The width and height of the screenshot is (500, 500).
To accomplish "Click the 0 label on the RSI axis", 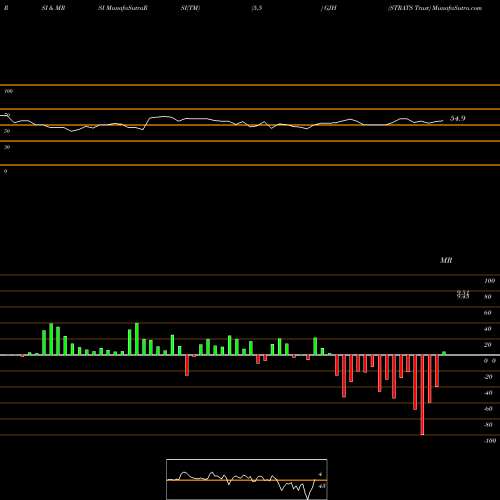I will tap(5, 171).
